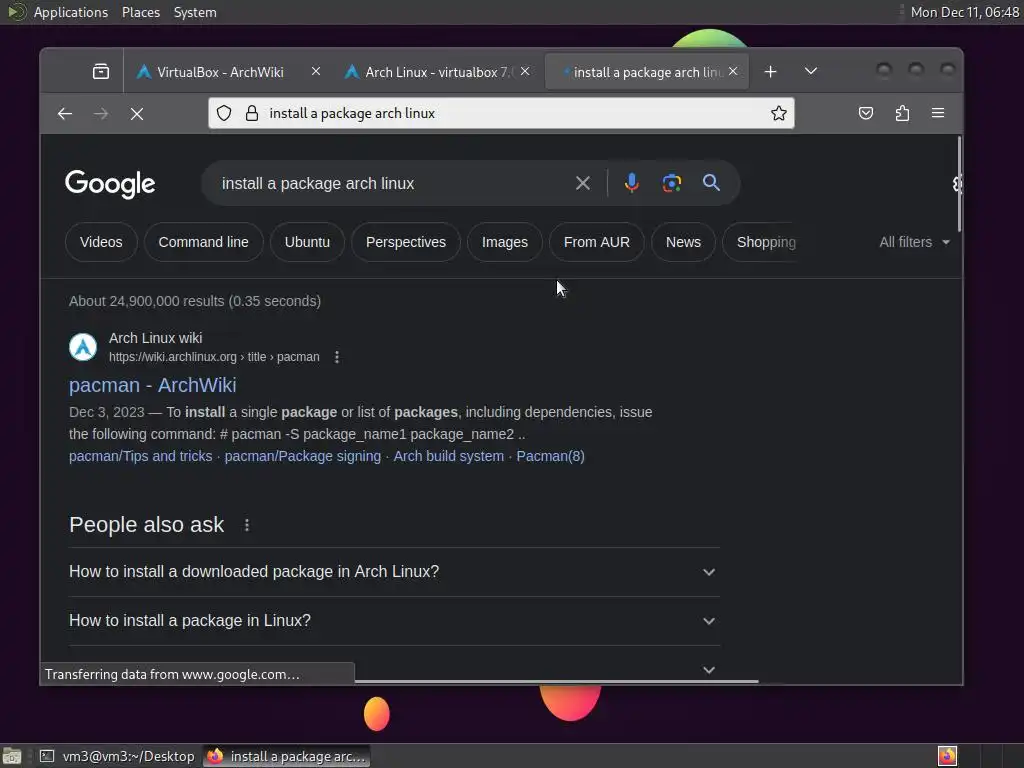Open the Extensions puzzle icon
The height and width of the screenshot is (768, 1024).
[x=902, y=114]
